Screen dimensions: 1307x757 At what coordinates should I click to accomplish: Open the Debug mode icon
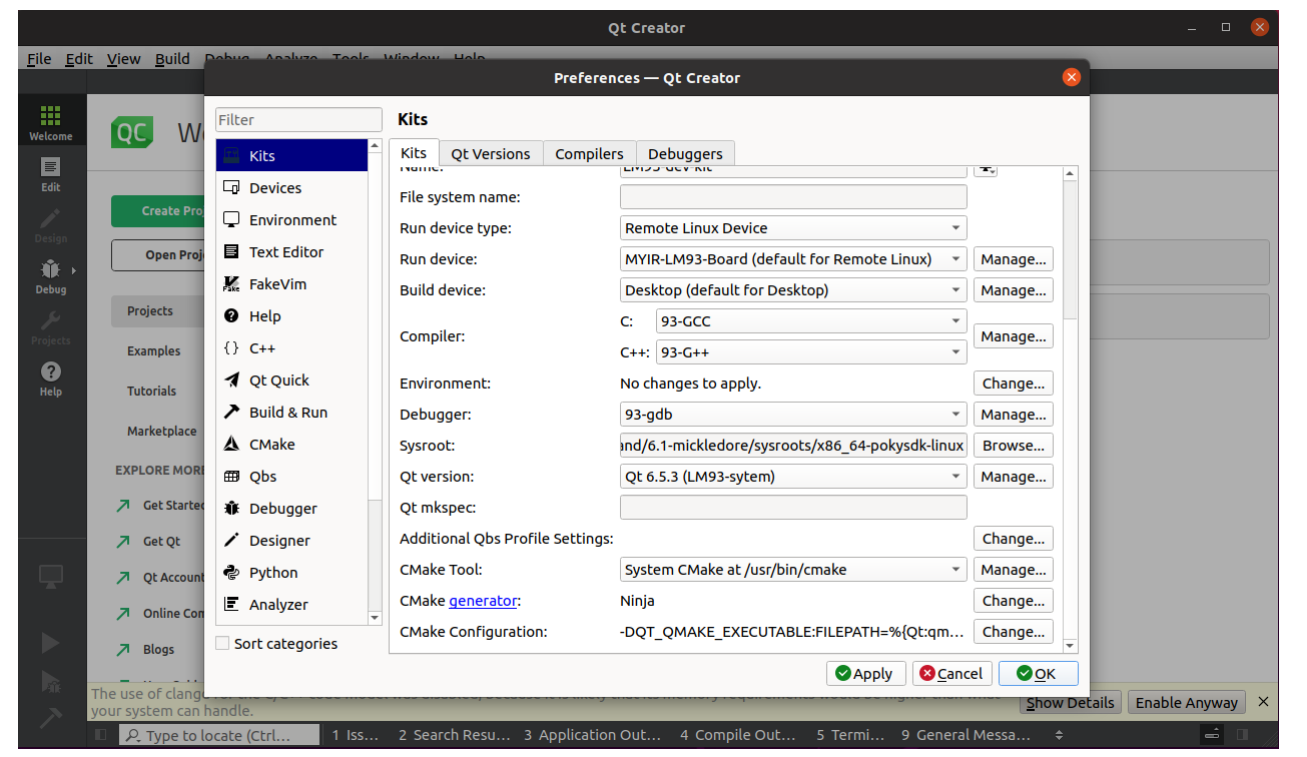click(x=50, y=276)
